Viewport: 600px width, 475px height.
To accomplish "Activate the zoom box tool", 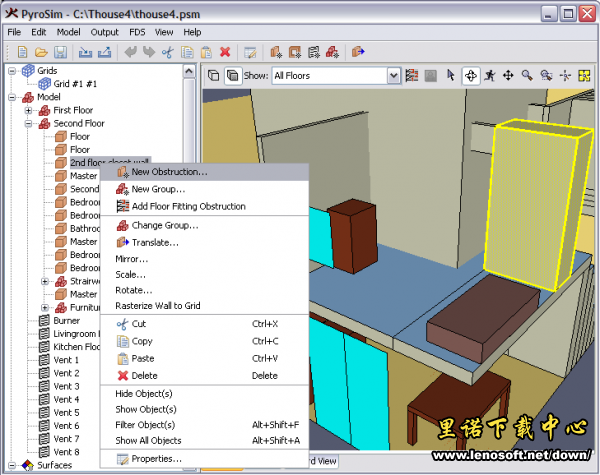I will click(x=546, y=75).
